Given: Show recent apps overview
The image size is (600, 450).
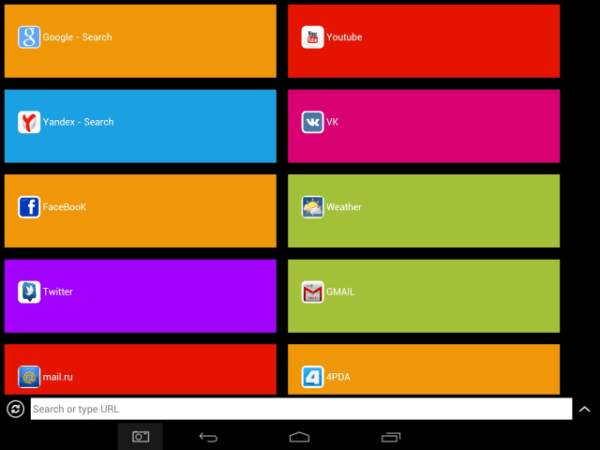Looking at the screenshot, I should 391,437.
